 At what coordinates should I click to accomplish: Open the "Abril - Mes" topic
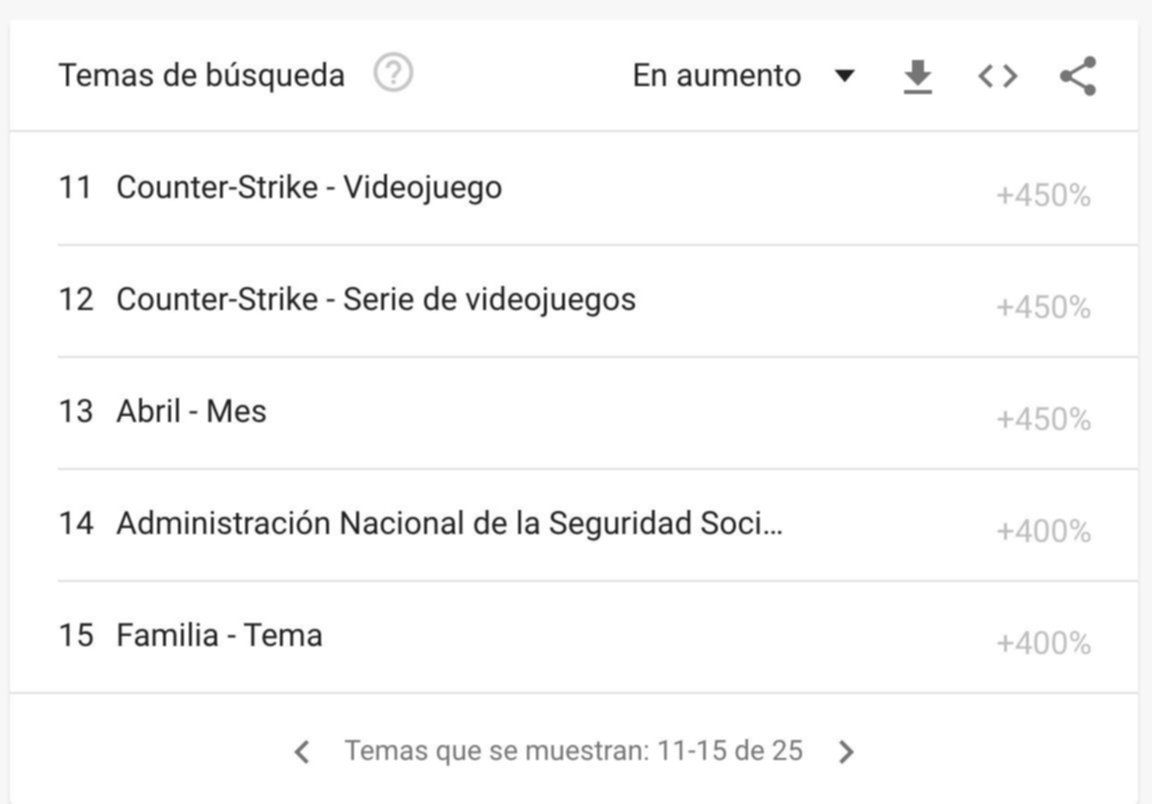click(191, 411)
